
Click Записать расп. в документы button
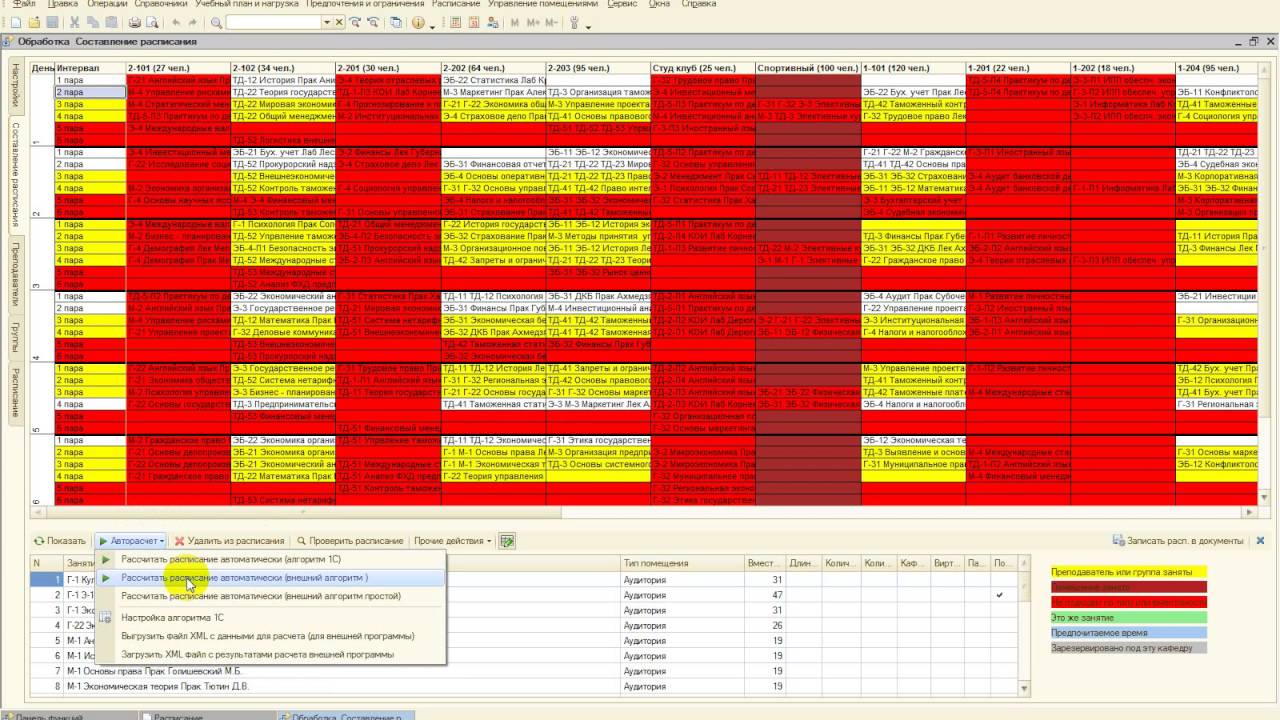coord(1178,541)
